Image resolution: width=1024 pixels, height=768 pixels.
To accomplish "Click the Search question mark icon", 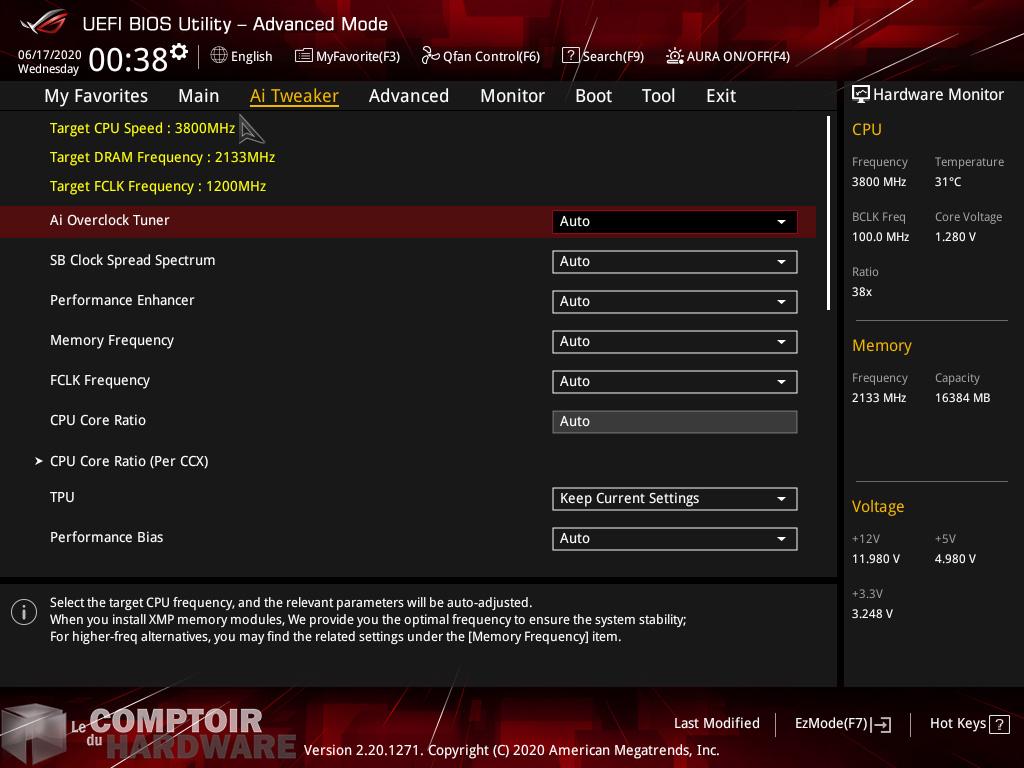I will tap(570, 56).
